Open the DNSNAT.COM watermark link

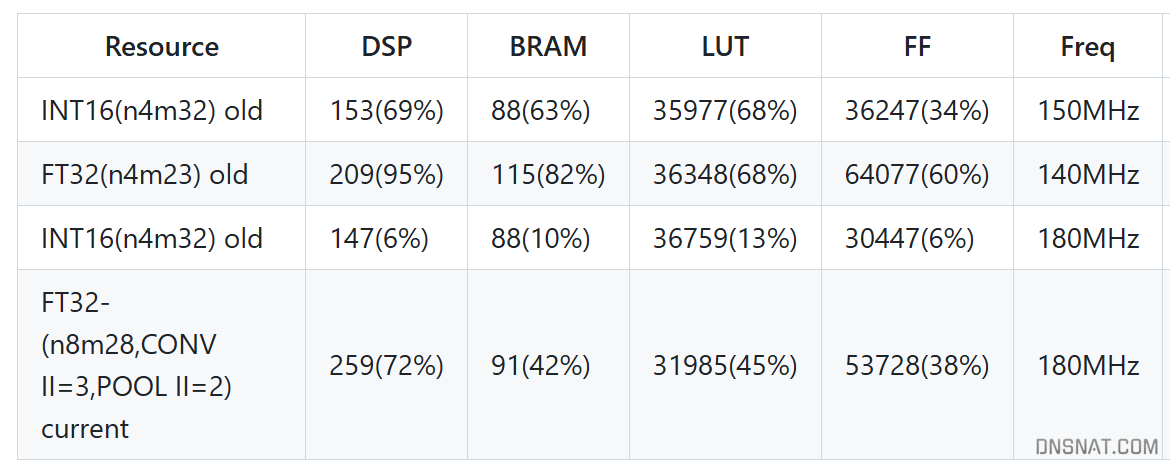[1097, 447]
